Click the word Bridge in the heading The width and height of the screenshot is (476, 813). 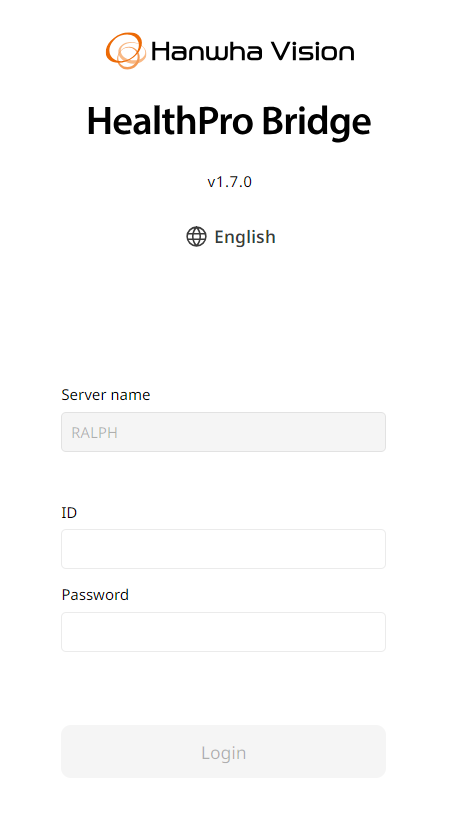point(316,121)
